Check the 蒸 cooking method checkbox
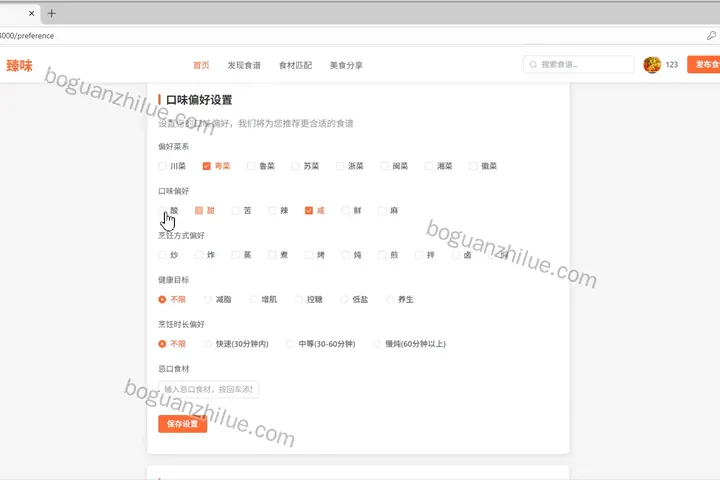 (236, 255)
